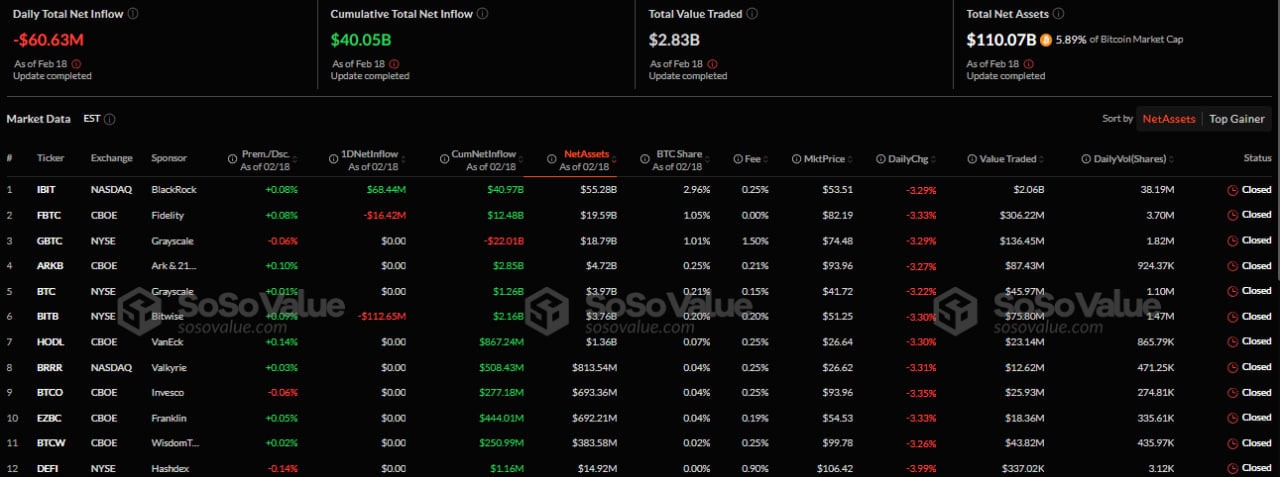Click Closed clock icon in ARKB row

click(1232, 265)
